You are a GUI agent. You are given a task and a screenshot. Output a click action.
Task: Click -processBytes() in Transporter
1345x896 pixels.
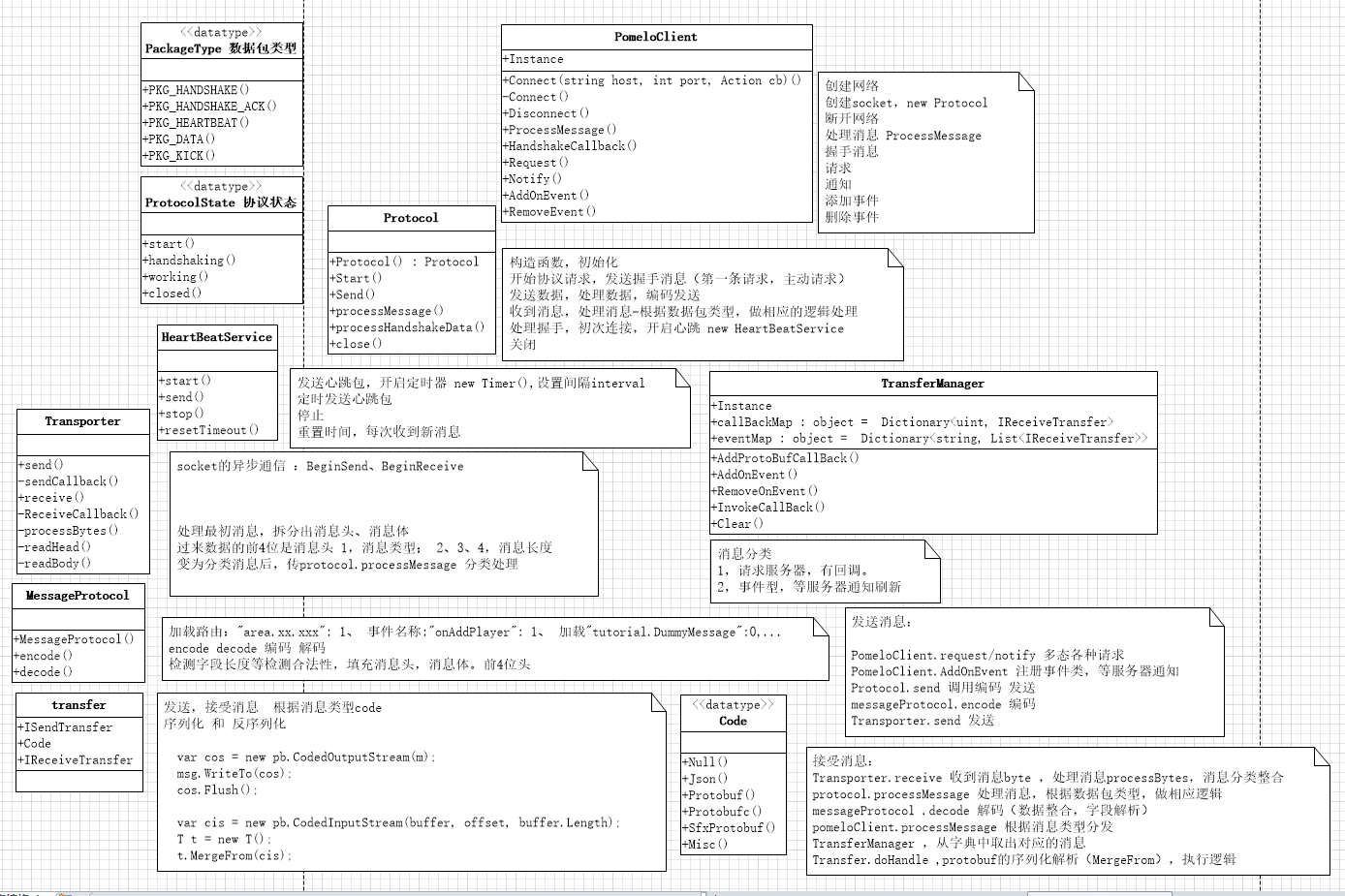(x=69, y=531)
